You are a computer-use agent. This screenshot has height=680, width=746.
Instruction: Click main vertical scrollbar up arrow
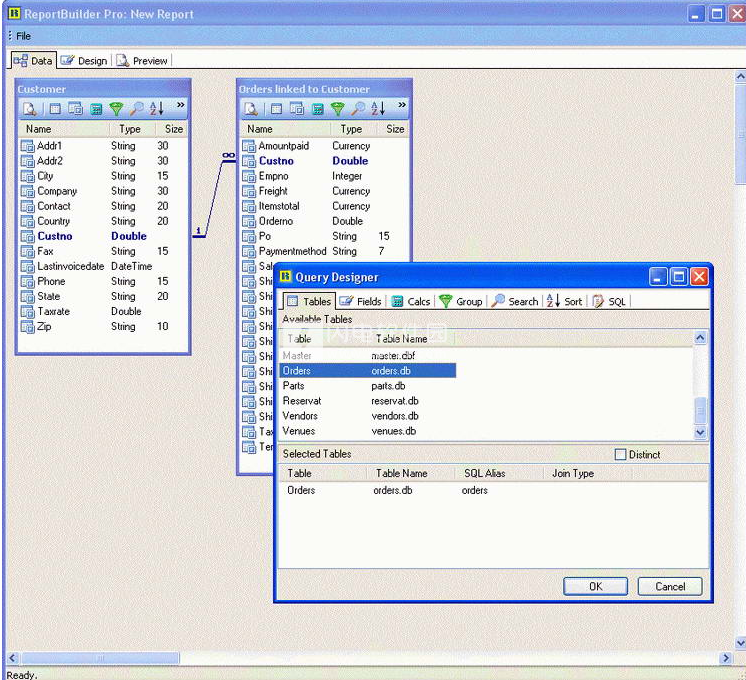(x=740, y=76)
